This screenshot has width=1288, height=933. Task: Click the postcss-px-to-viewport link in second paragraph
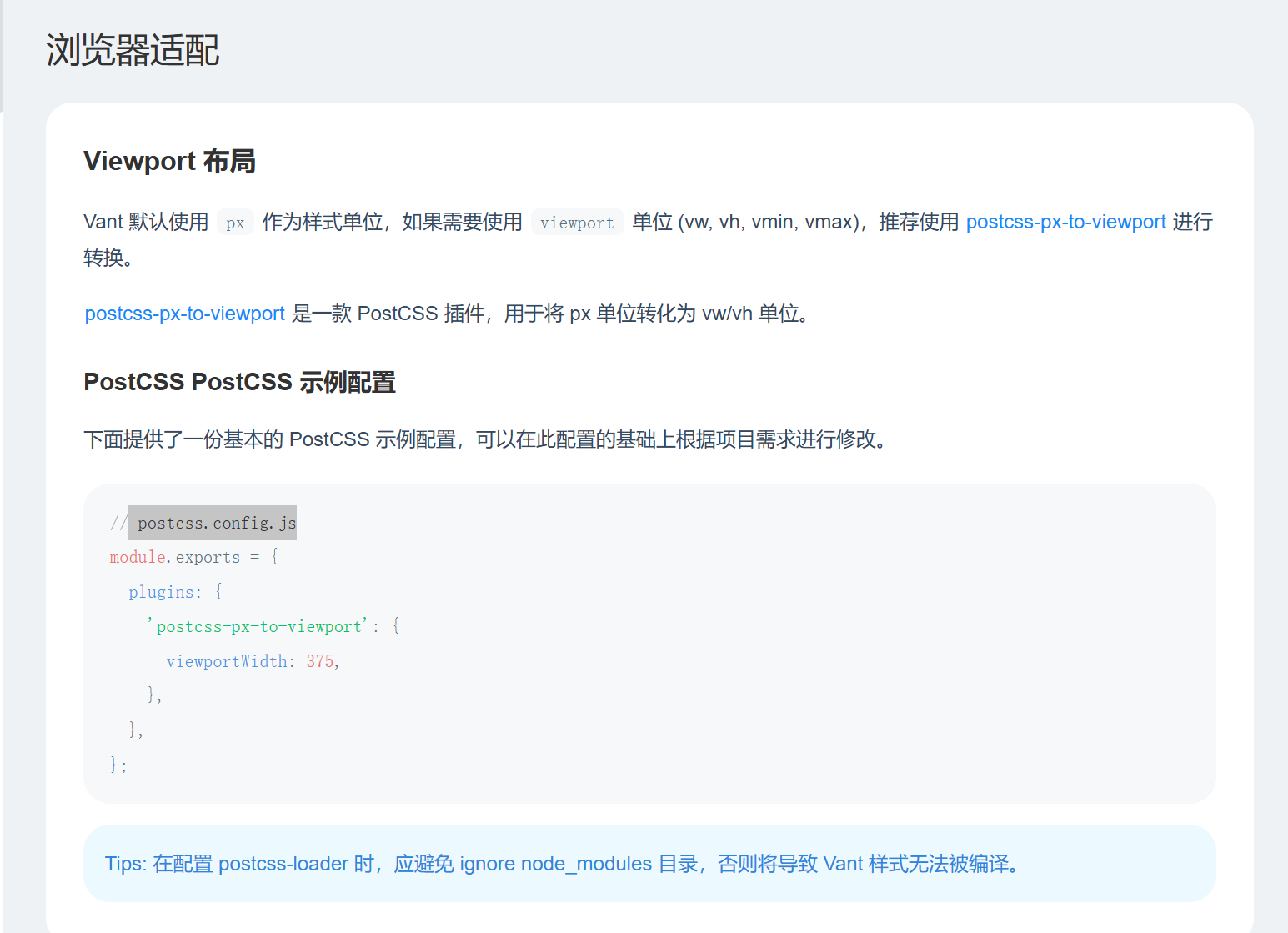[183, 314]
